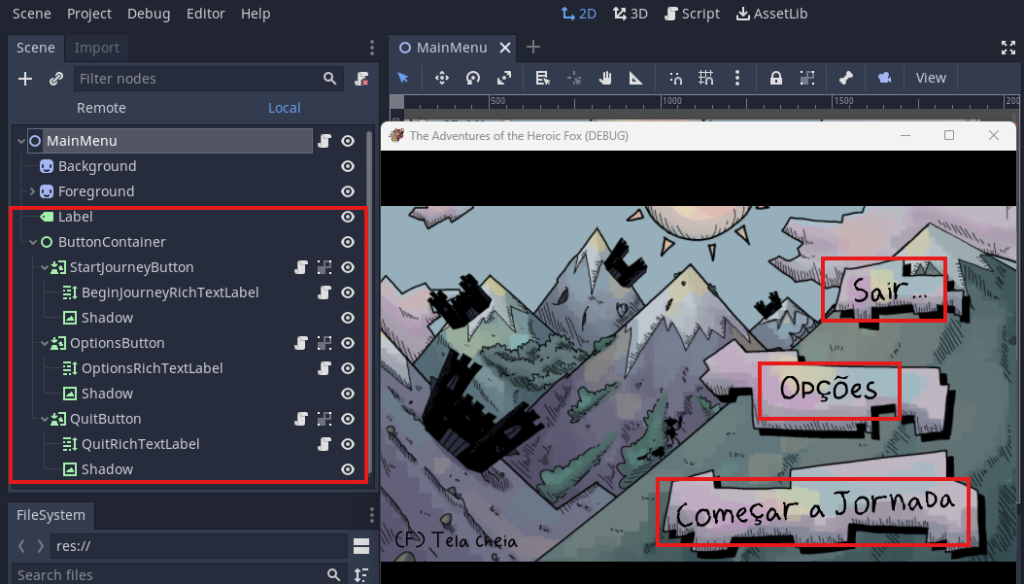Image resolution: width=1024 pixels, height=584 pixels.
Task: Enable the Pan Mode hand tool
Action: (x=605, y=78)
